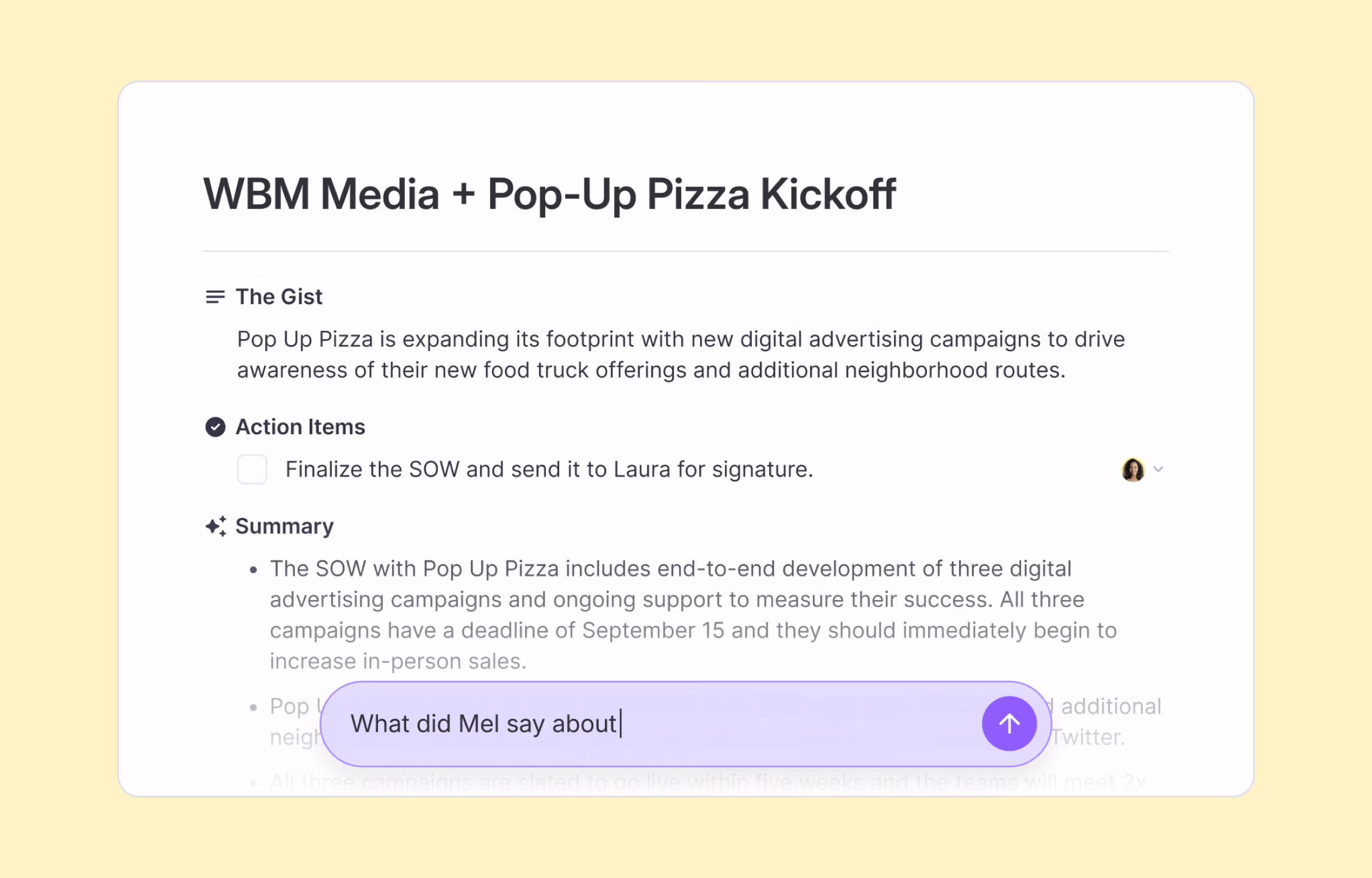Expand the avatar options next to the action item
This screenshot has height=878, width=1372.
(x=1159, y=469)
